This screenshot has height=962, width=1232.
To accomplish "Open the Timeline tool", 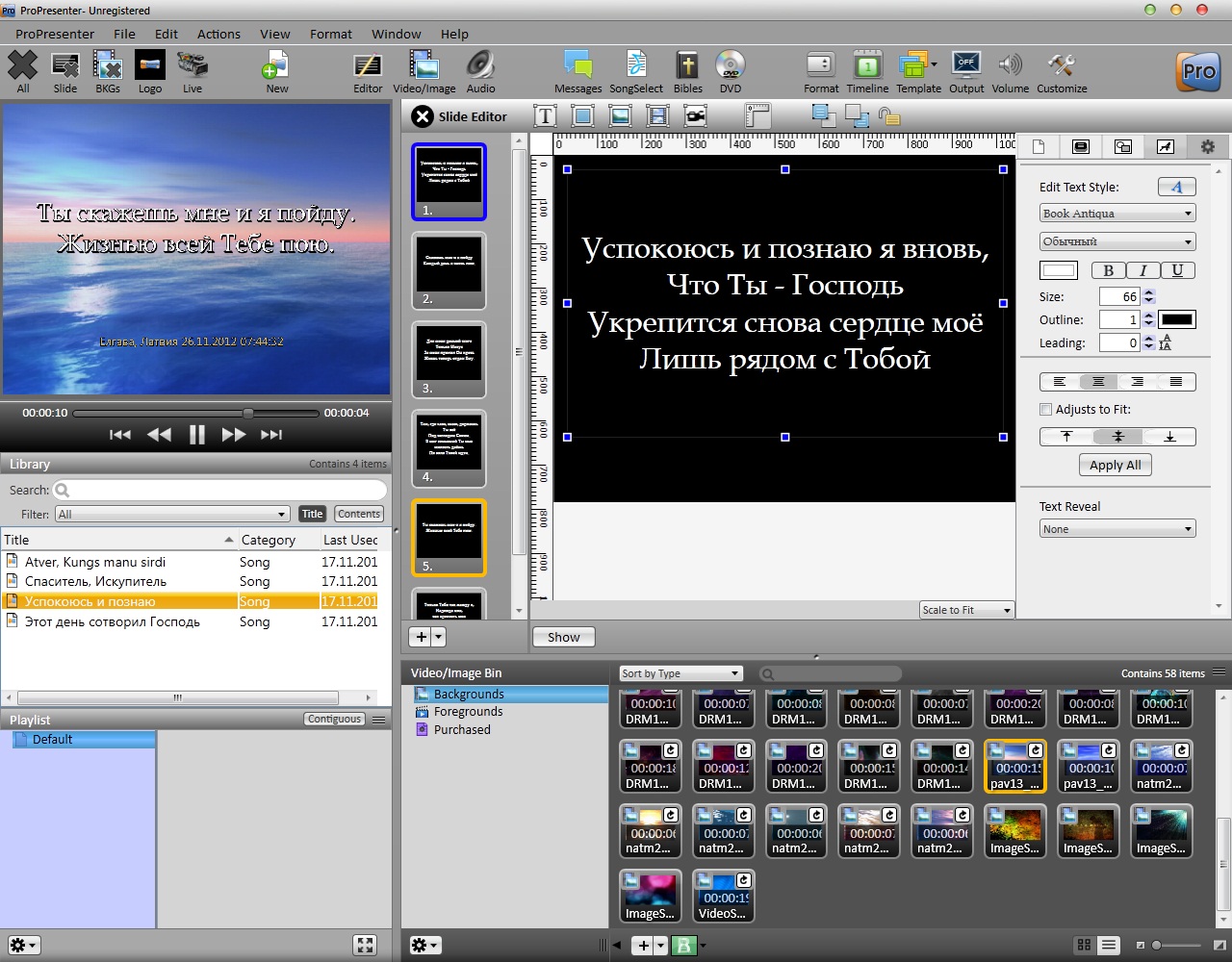I will click(x=867, y=66).
